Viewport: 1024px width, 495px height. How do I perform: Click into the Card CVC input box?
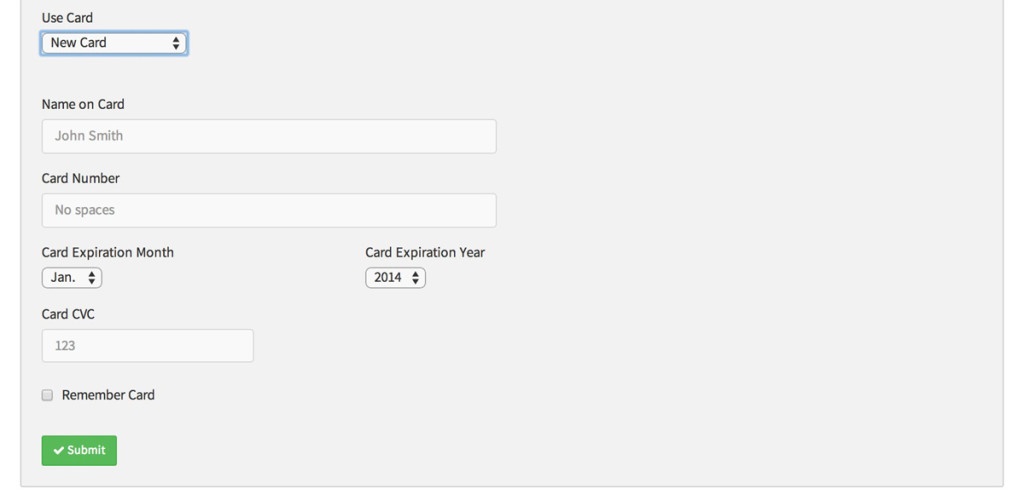pos(147,346)
